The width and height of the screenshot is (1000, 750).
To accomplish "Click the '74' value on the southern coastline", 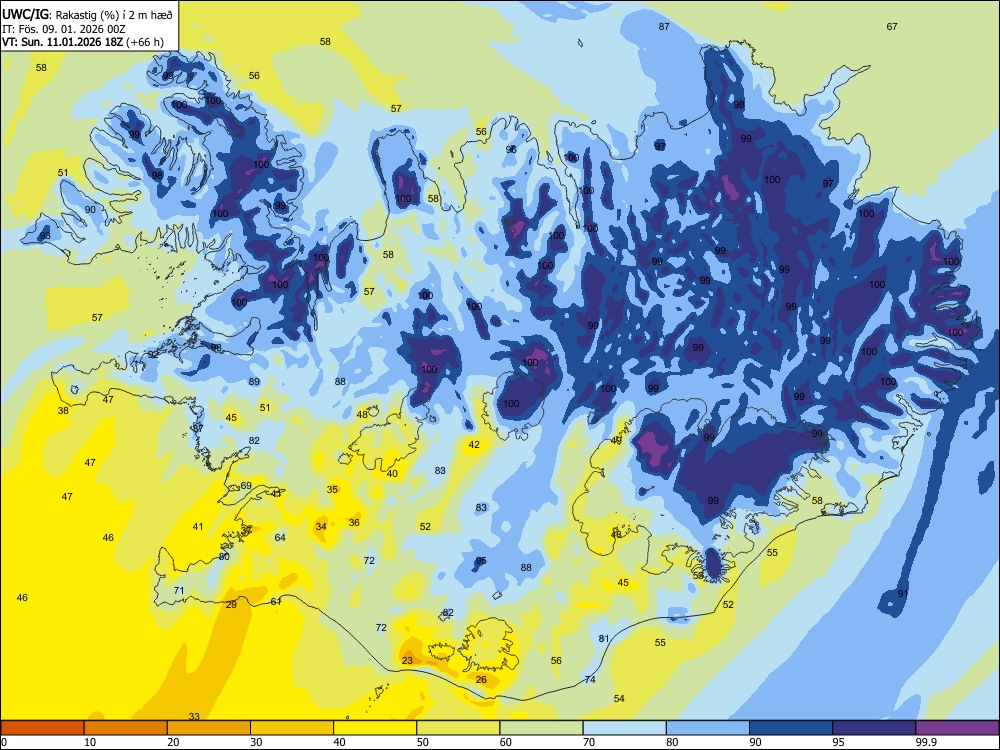I will tap(590, 680).
